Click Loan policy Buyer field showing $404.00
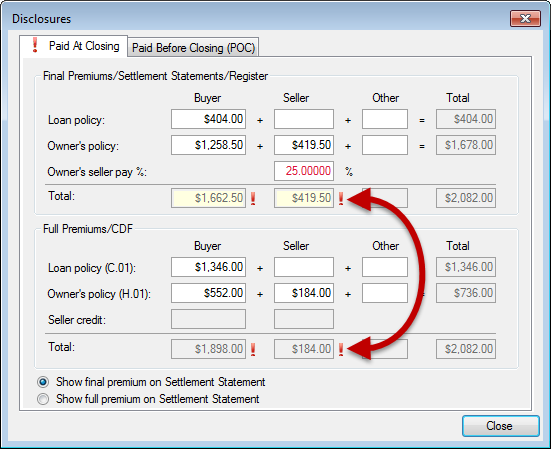 pyautogui.click(x=208, y=119)
